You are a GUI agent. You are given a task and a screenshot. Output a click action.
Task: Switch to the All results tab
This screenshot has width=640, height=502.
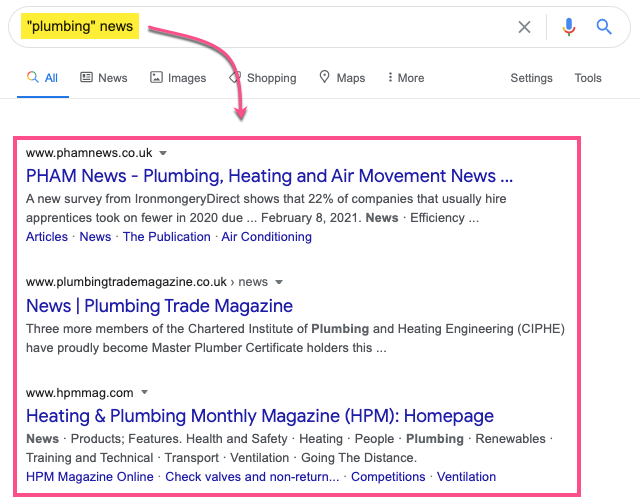pyautogui.click(x=42, y=78)
